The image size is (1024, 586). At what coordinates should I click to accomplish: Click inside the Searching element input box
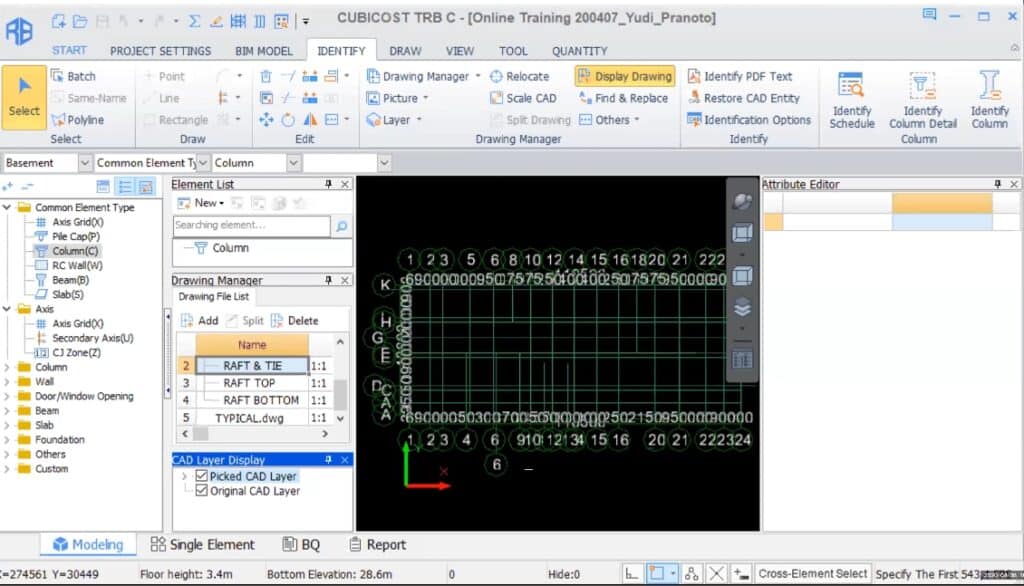click(250, 225)
